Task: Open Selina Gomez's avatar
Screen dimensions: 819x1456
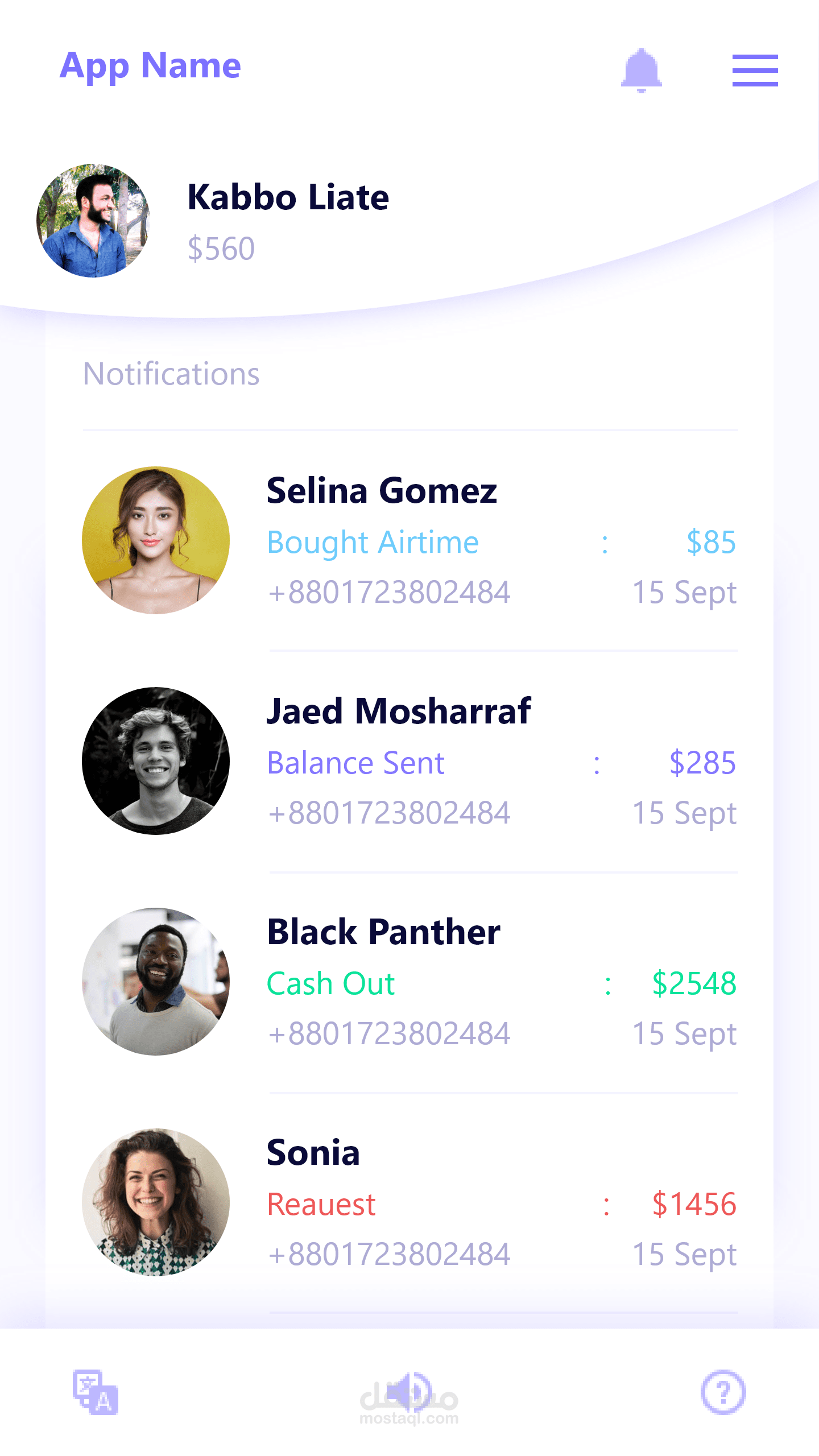Action: point(155,540)
